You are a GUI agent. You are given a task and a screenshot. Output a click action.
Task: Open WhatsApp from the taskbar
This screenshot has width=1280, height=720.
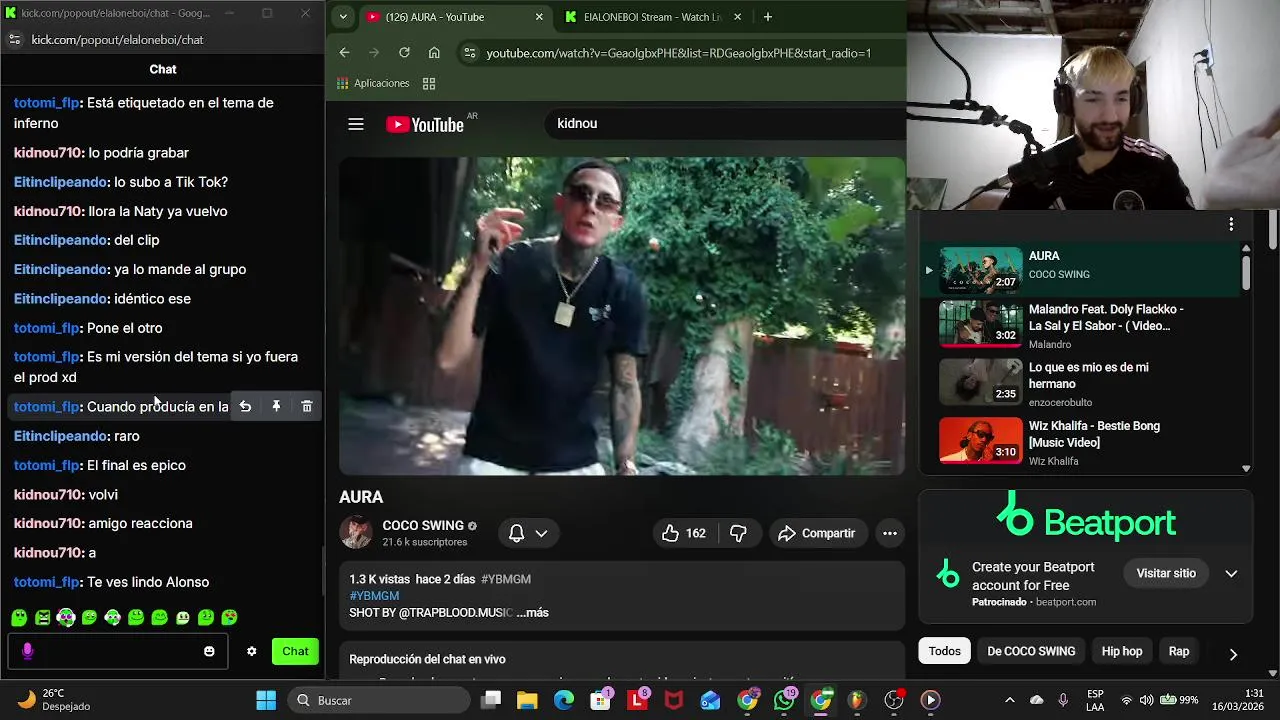(x=785, y=700)
